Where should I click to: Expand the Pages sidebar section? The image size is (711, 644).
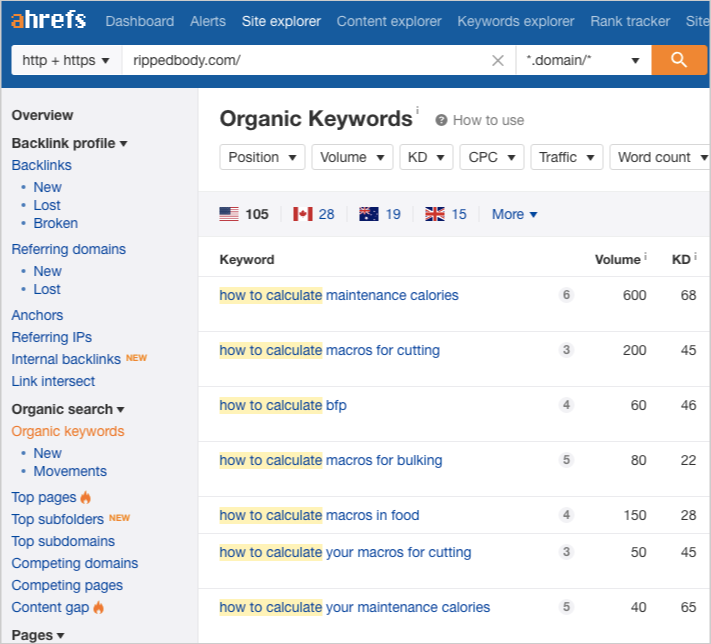38,635
